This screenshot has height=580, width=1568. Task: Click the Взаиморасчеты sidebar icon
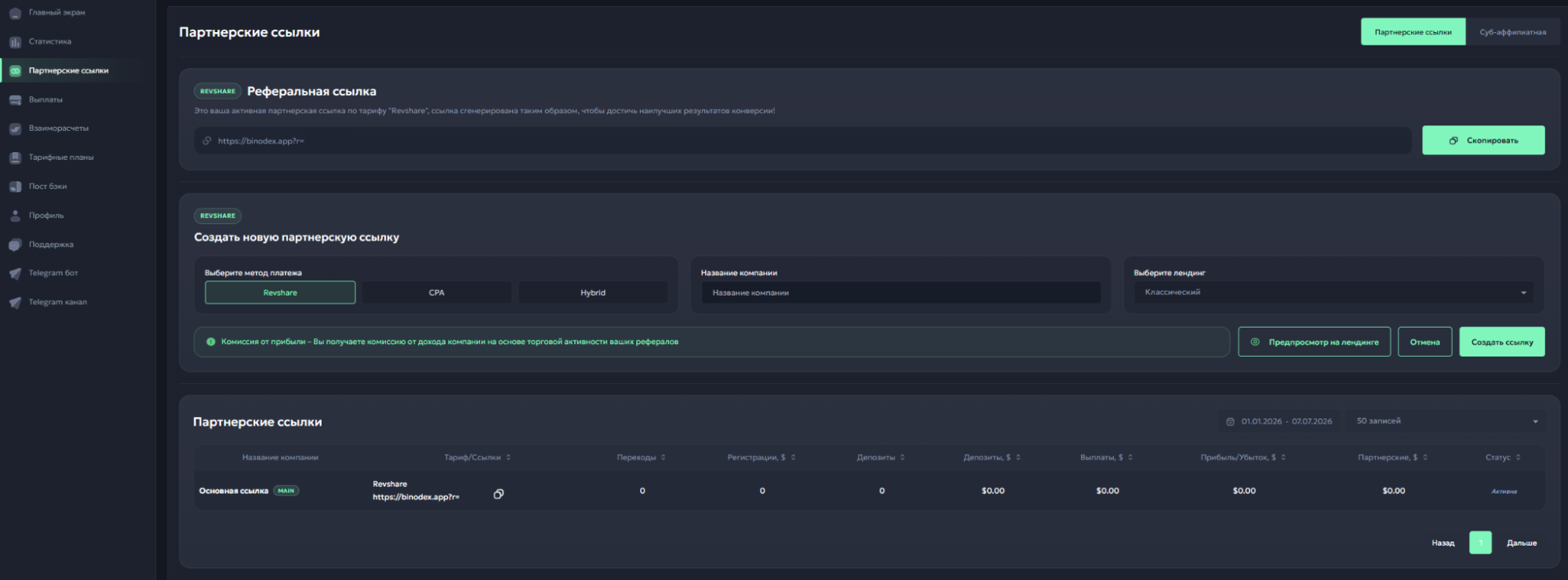point(15,129)
